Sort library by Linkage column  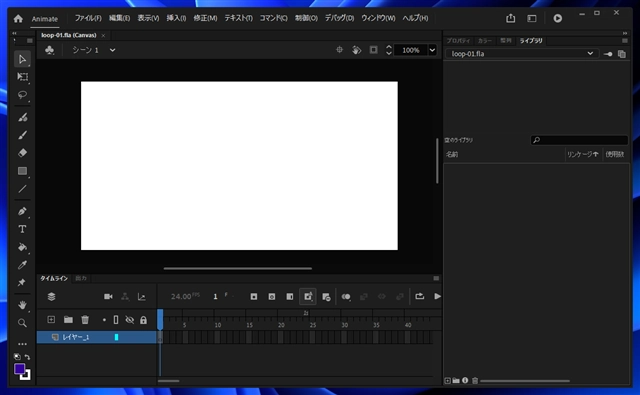coord(582,154)
